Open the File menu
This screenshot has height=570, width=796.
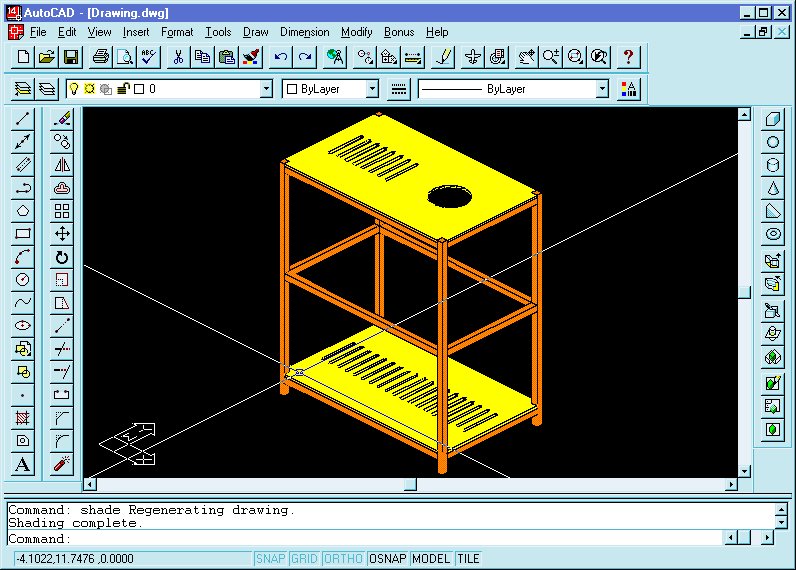[x=38, y=32]
